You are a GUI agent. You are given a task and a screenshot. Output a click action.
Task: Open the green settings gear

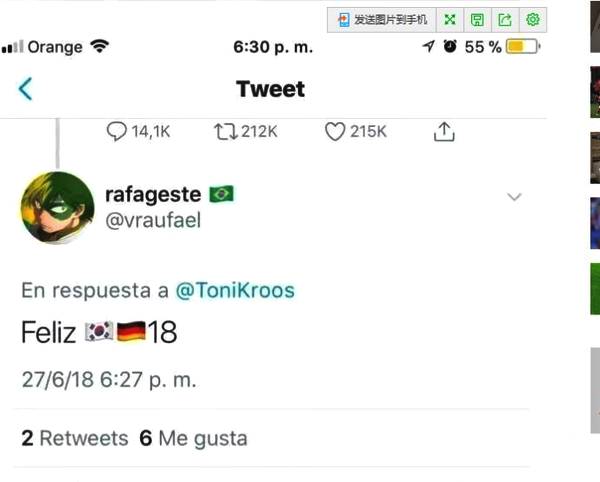(x=532, y=19)
